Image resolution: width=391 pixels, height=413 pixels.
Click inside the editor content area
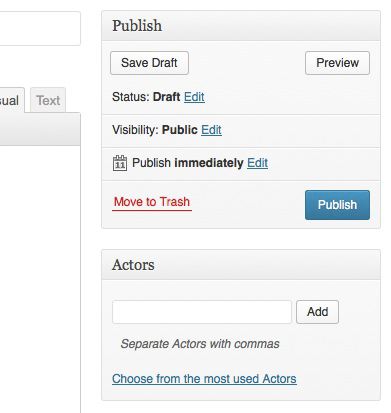pos(40,279)
